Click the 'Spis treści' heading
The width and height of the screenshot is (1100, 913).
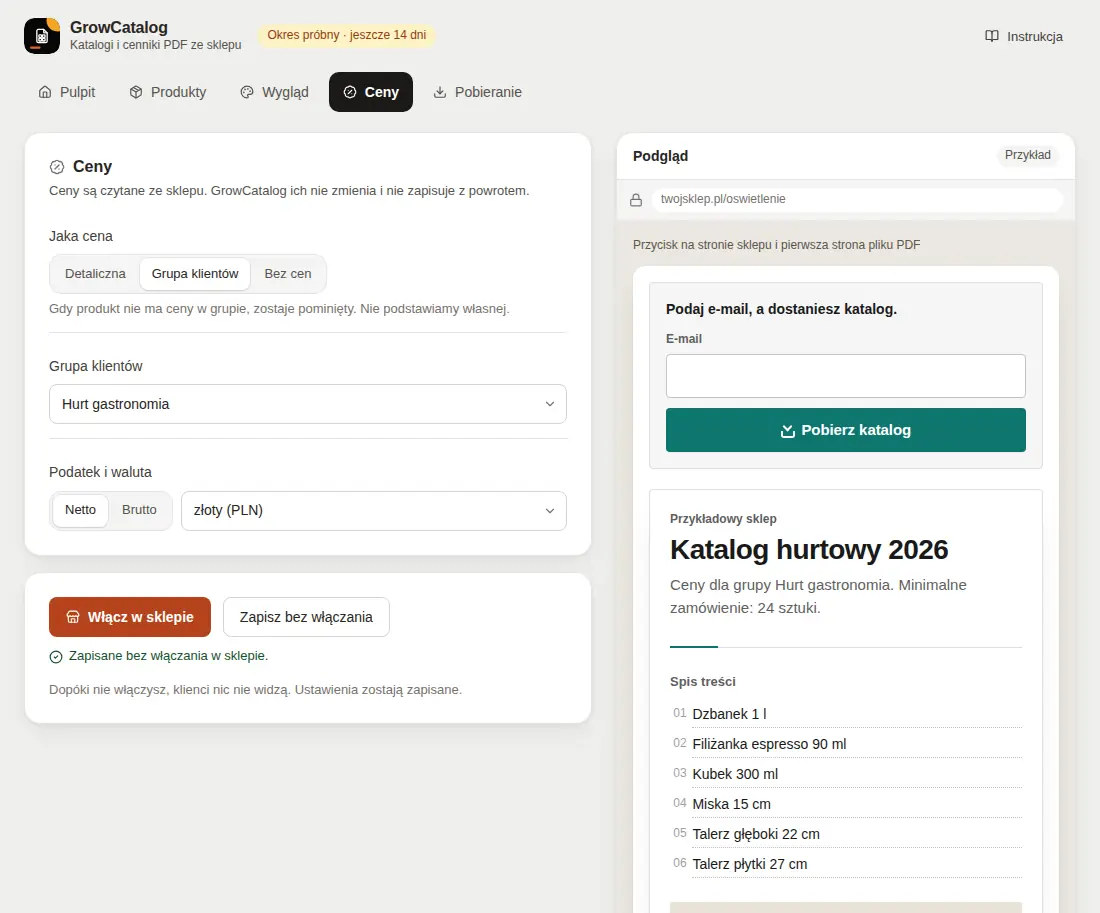coord(703,682)
